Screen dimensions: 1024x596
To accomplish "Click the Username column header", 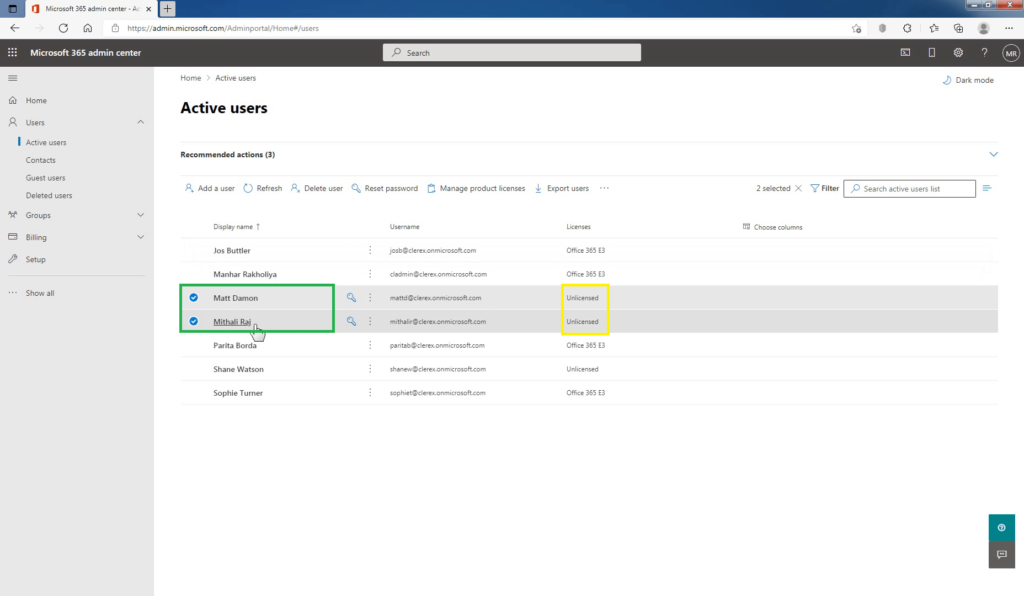I will coord(404,227).
